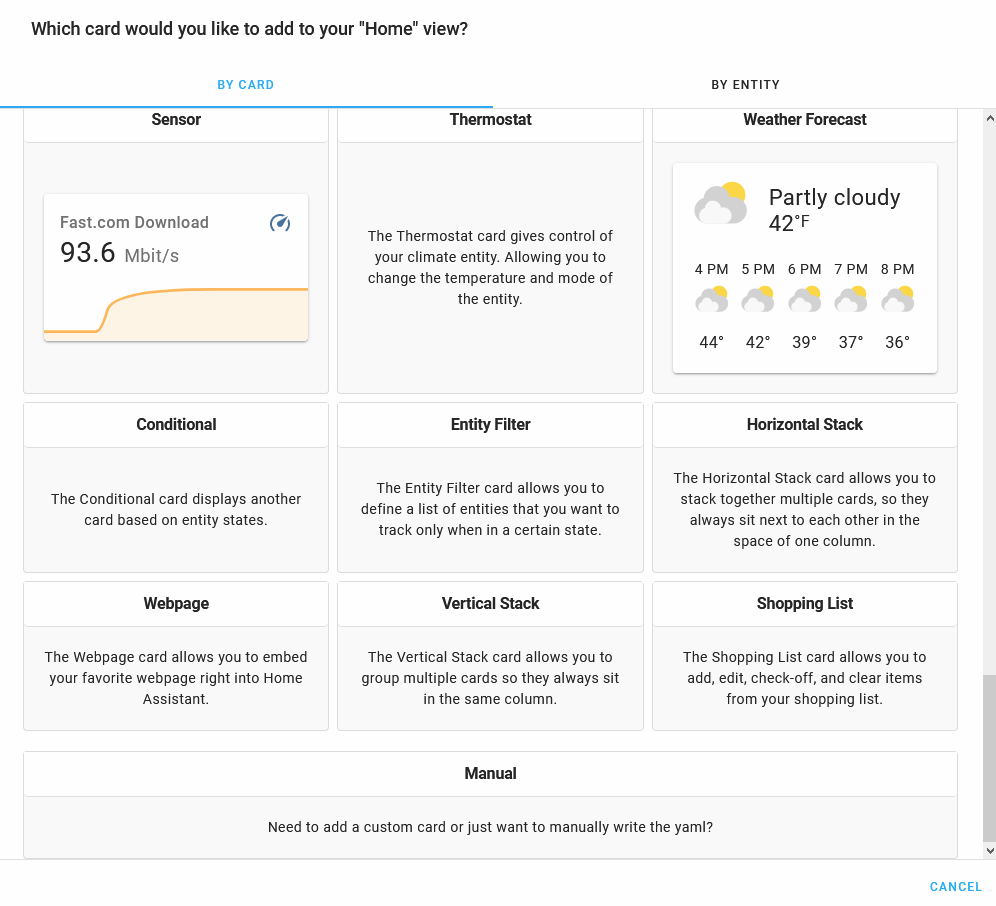Screen dimensions: 996x906
Task: Click the 6 PM forecast weather icon
Action: click(804, 298)
